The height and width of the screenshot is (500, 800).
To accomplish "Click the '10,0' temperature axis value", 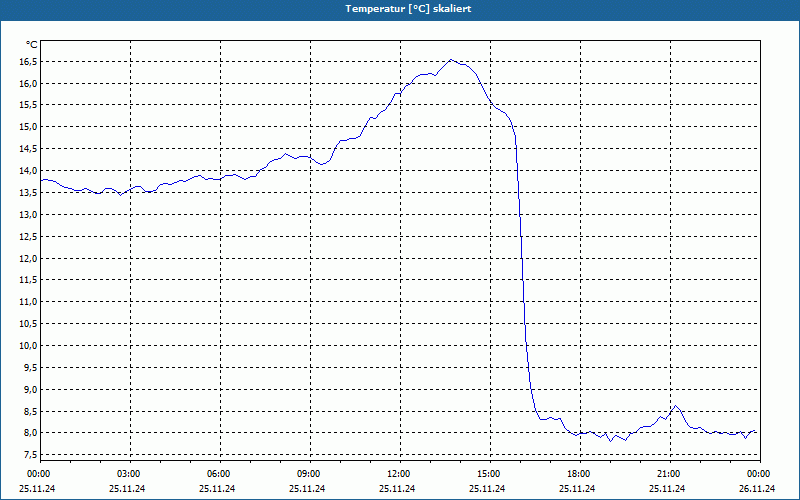I will pyautogui.click(x=28, y=346).
